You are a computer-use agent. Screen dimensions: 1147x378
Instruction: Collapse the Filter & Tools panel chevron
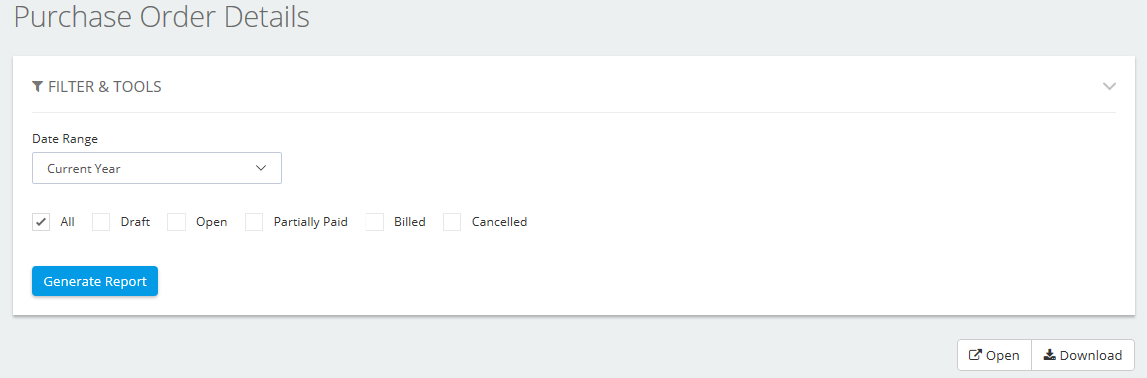point(1109,86)
